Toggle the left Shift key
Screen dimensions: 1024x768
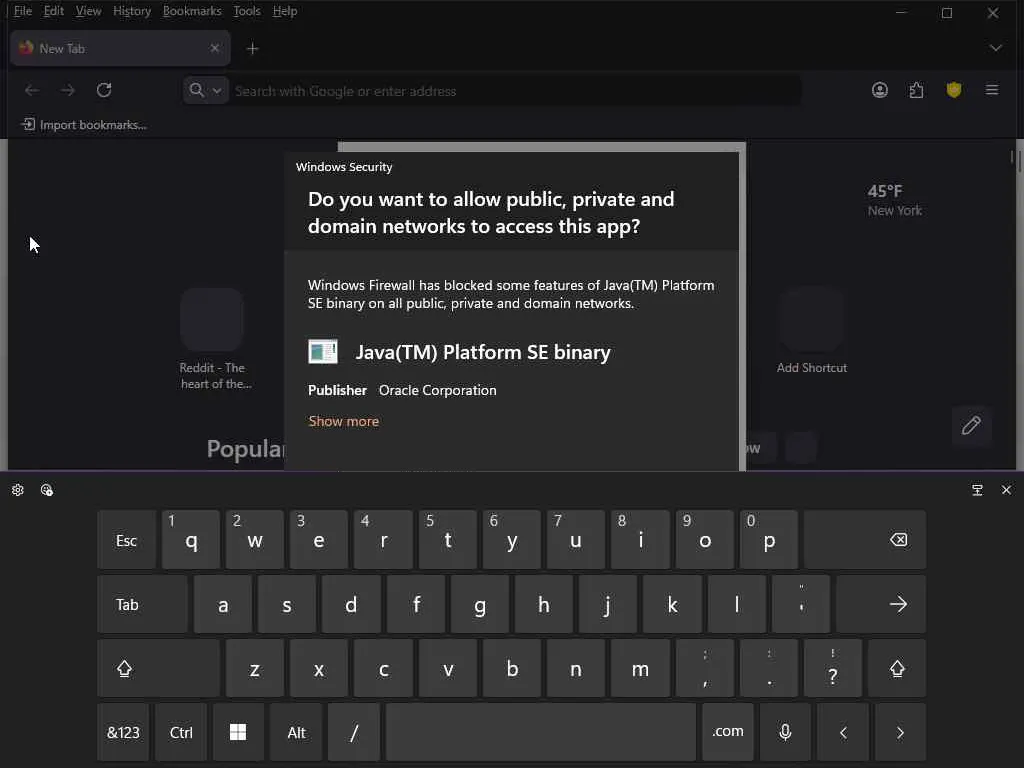(x=159, y=668)
